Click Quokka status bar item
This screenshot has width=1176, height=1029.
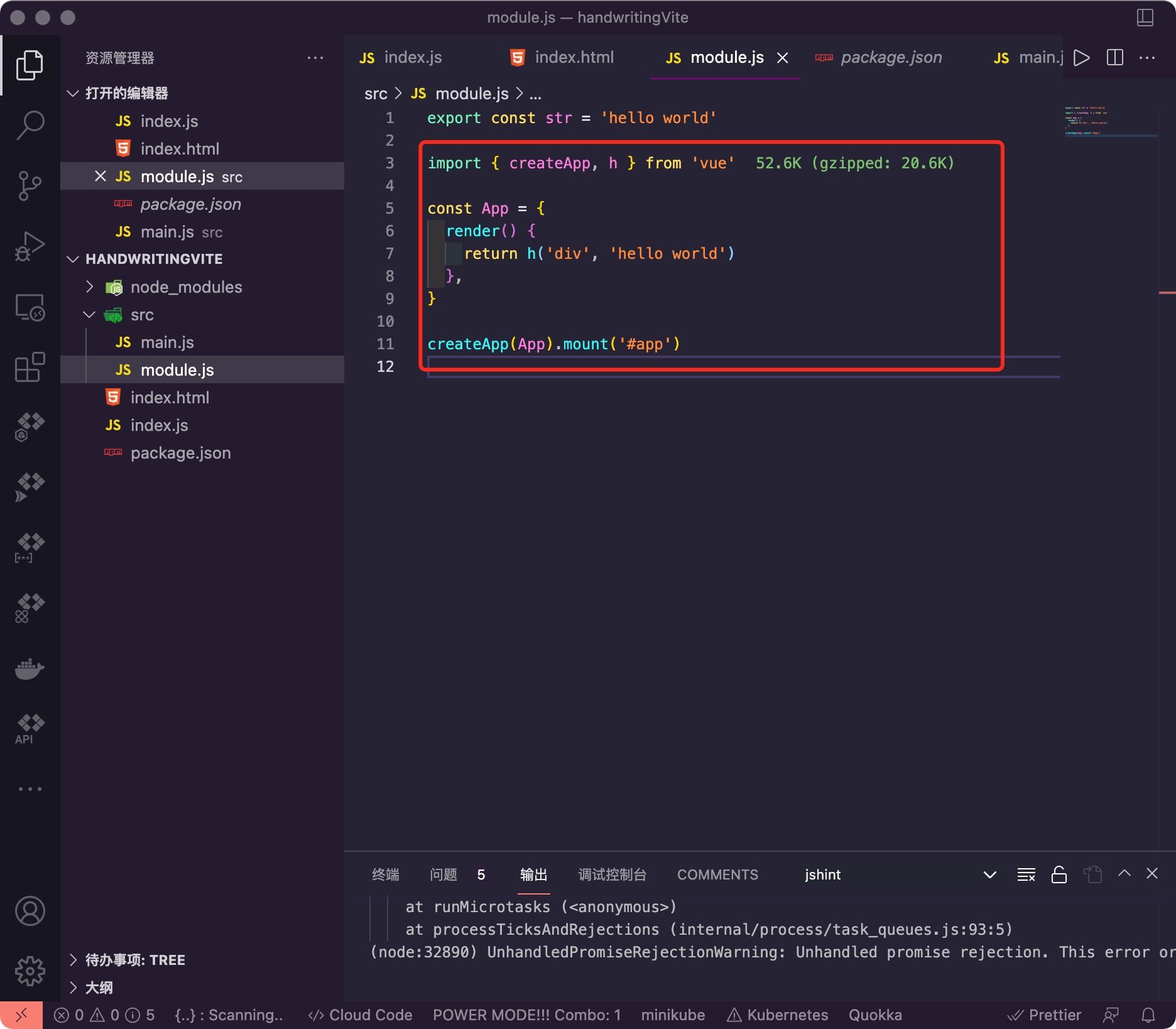tap(875, 1015)
